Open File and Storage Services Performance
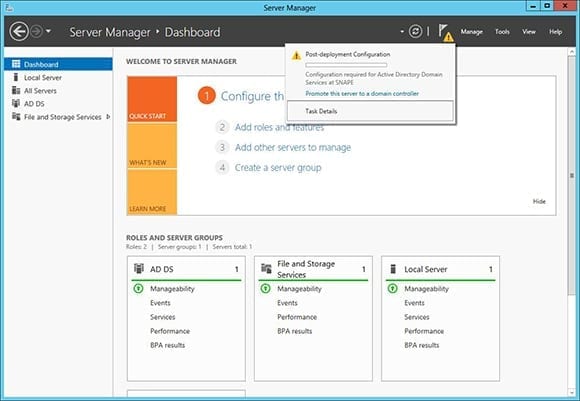Viewport: 580px width, 401px height. (x=297, y=317)
